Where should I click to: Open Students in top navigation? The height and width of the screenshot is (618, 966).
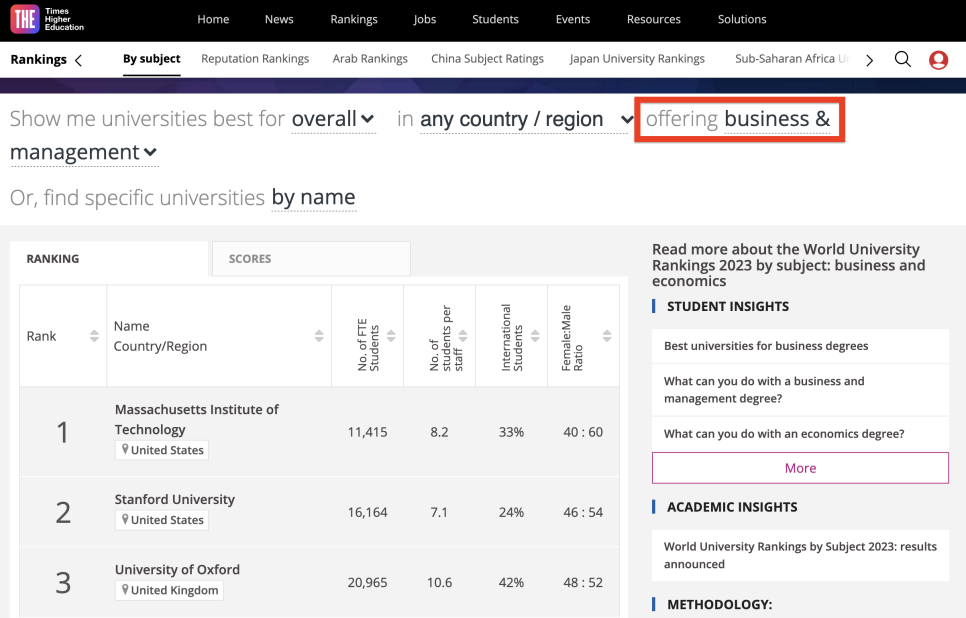point(495,19)
